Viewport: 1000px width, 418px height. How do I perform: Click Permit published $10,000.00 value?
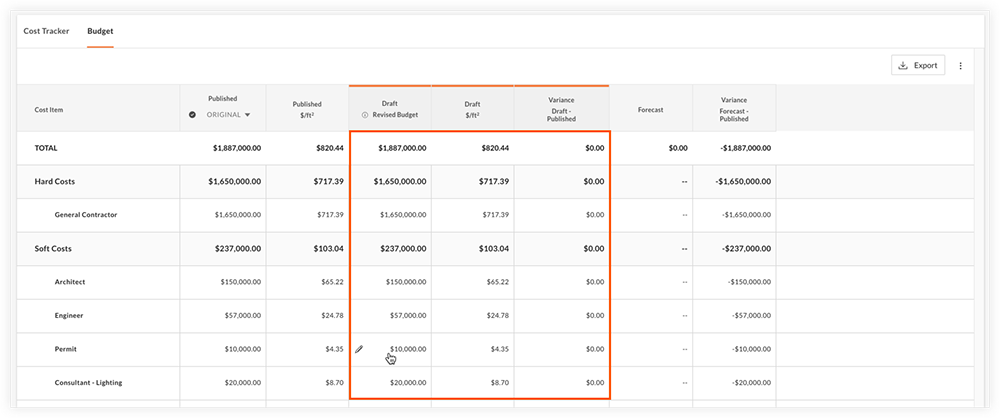click(244, 349)
